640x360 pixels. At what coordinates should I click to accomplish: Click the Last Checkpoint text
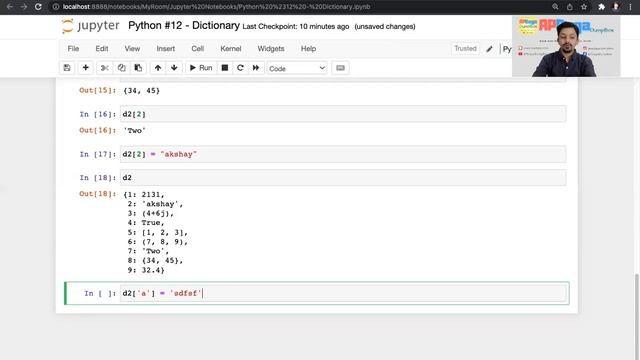coord(296,27)
